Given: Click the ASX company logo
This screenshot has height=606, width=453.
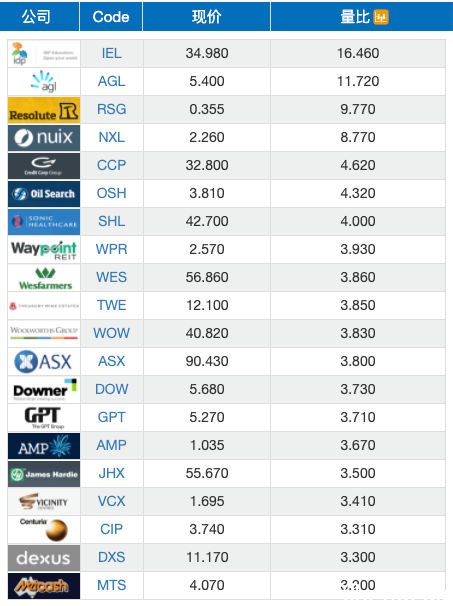Looking at the screenshot, I should (44, 362).
